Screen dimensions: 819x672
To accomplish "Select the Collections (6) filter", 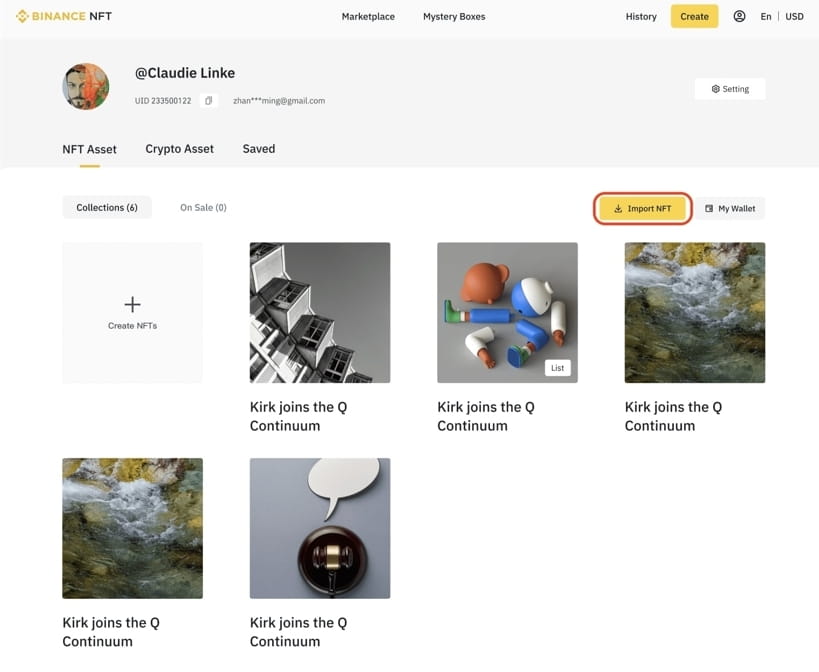I will pos(107,208).
